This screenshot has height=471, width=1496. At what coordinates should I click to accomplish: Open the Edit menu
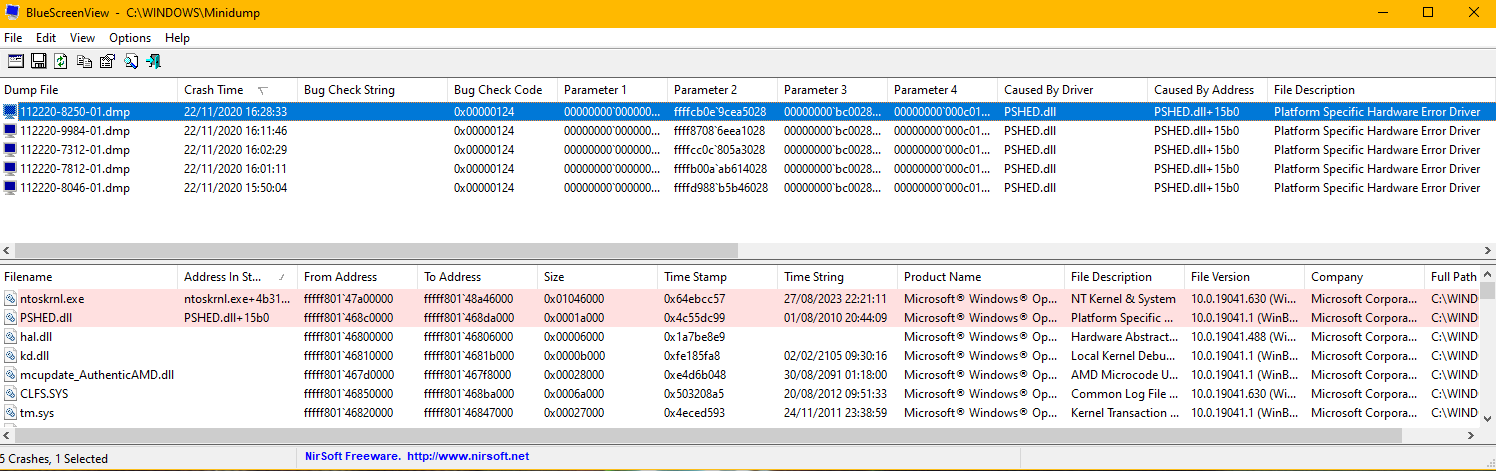(46, 38)
